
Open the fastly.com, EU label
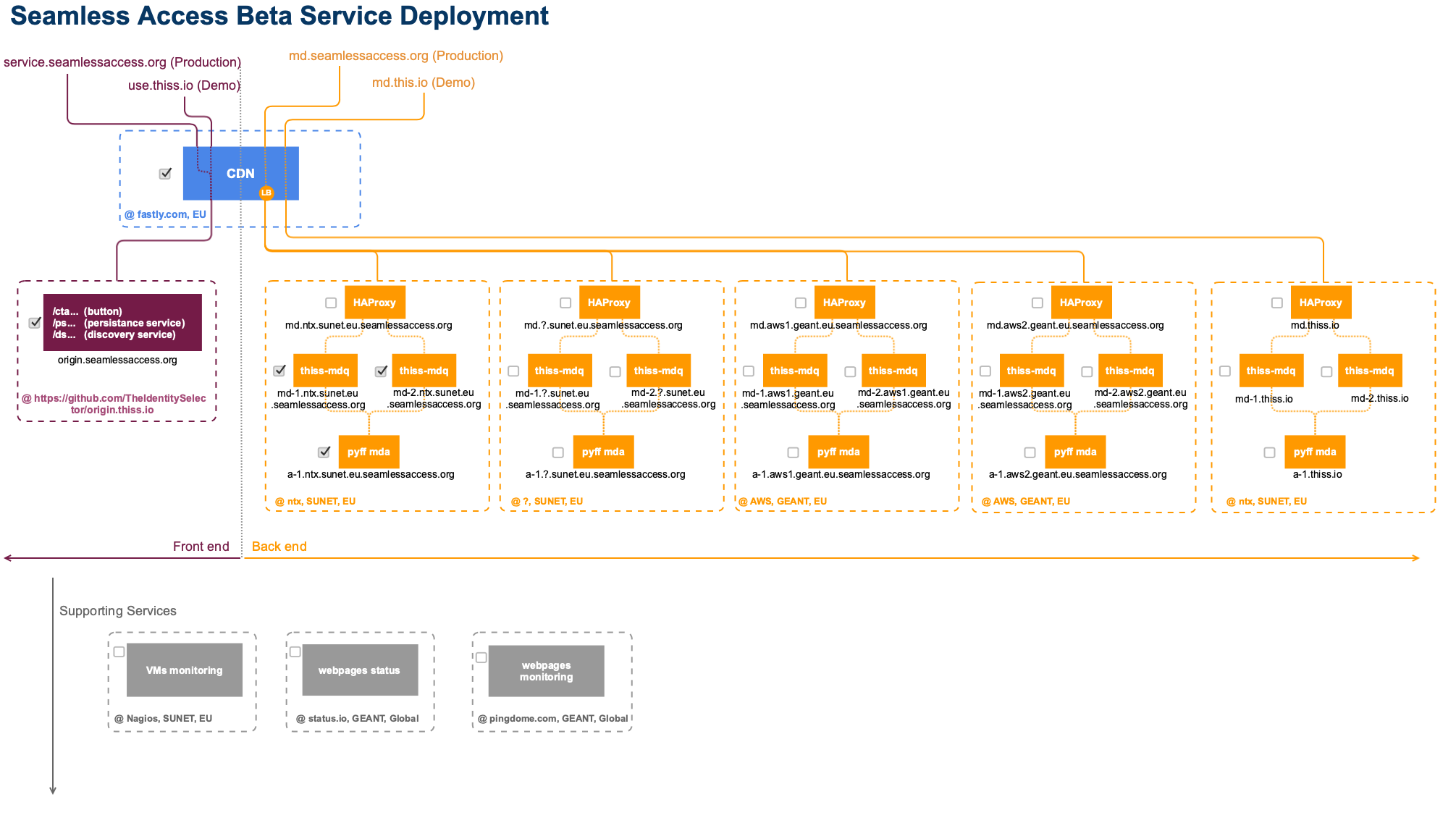click(x=165, y=214)
